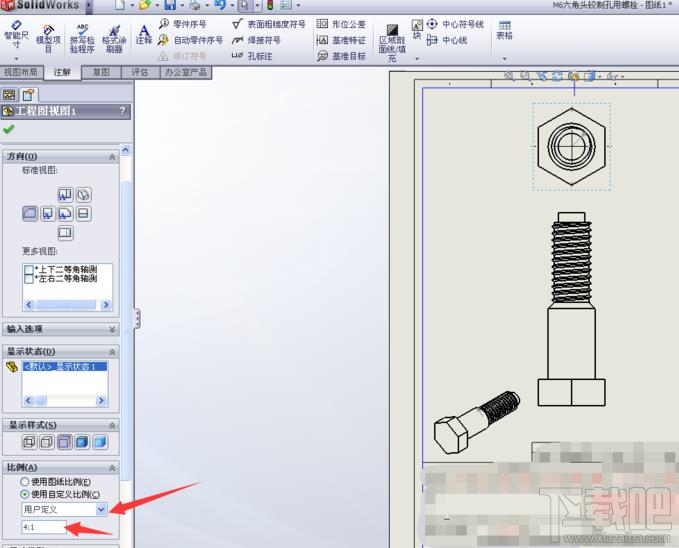Choose the wireframe display style
Screen dimensions: 679x548
pyautogui.click(x=29, y=442)
